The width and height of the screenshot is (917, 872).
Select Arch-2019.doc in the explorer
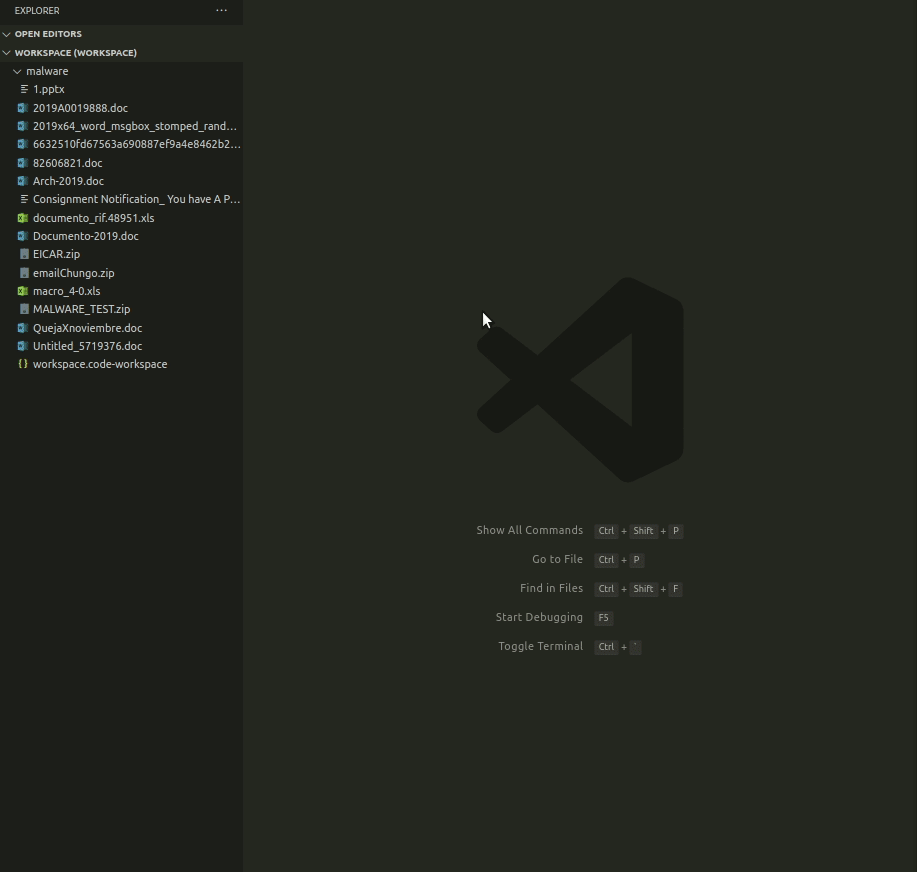(x=68, y=181)
